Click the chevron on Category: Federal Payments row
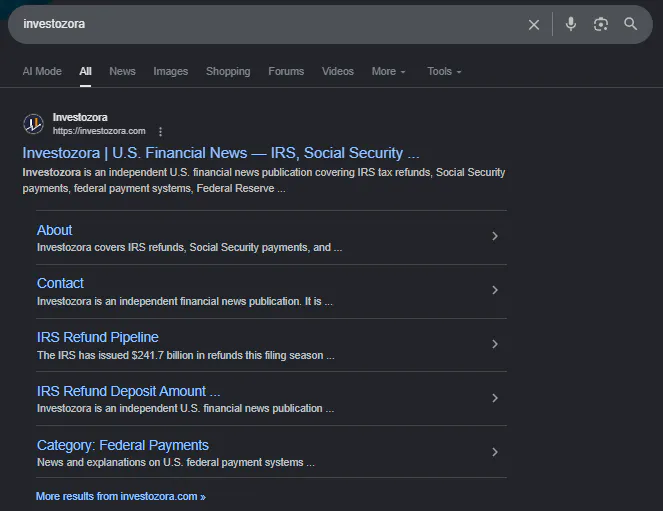The height and width of the screenshot is (511, 663). (x=495, y=452)
